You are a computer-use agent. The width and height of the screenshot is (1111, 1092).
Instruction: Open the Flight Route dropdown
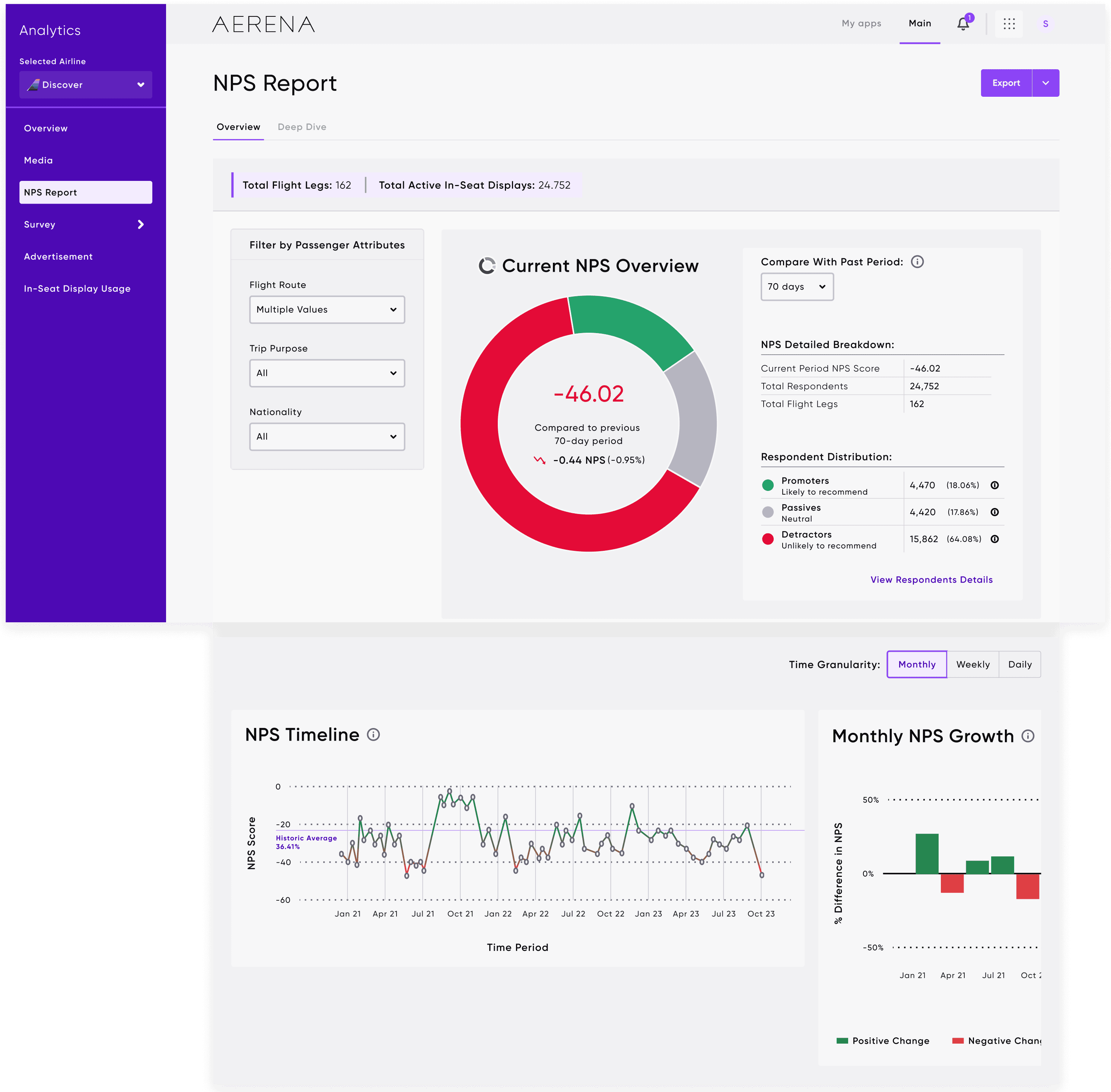click(x=327, y=310)
